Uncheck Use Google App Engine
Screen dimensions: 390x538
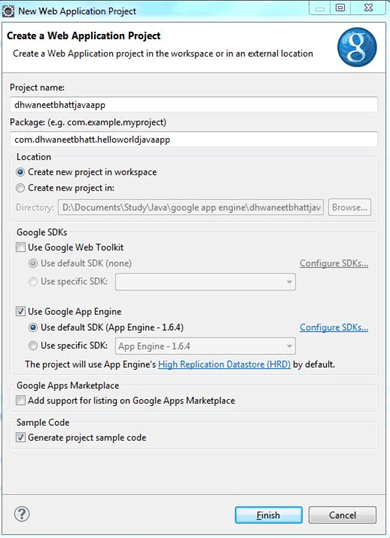point(21,311)
